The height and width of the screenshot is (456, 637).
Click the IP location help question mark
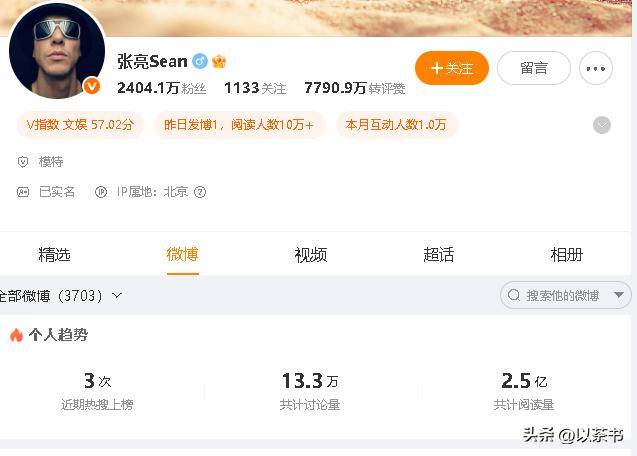coord(200,192)
